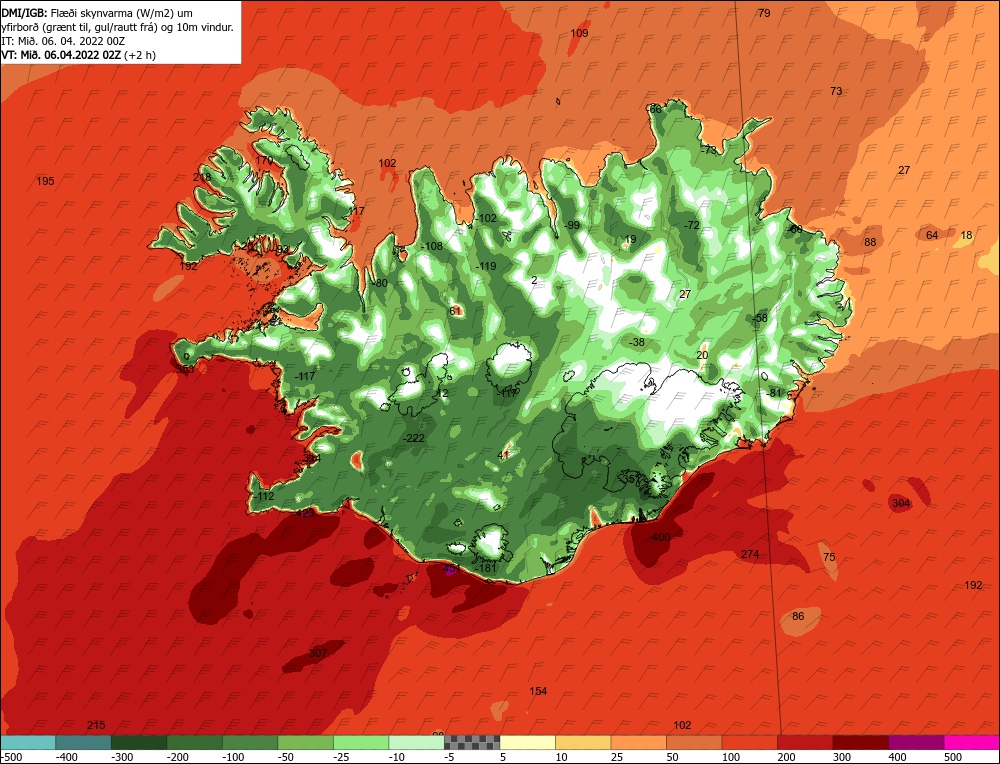1000x764 pixels.
Task: Pick legend swatch between 50 and 100
Action: click(x=694, y=742)
